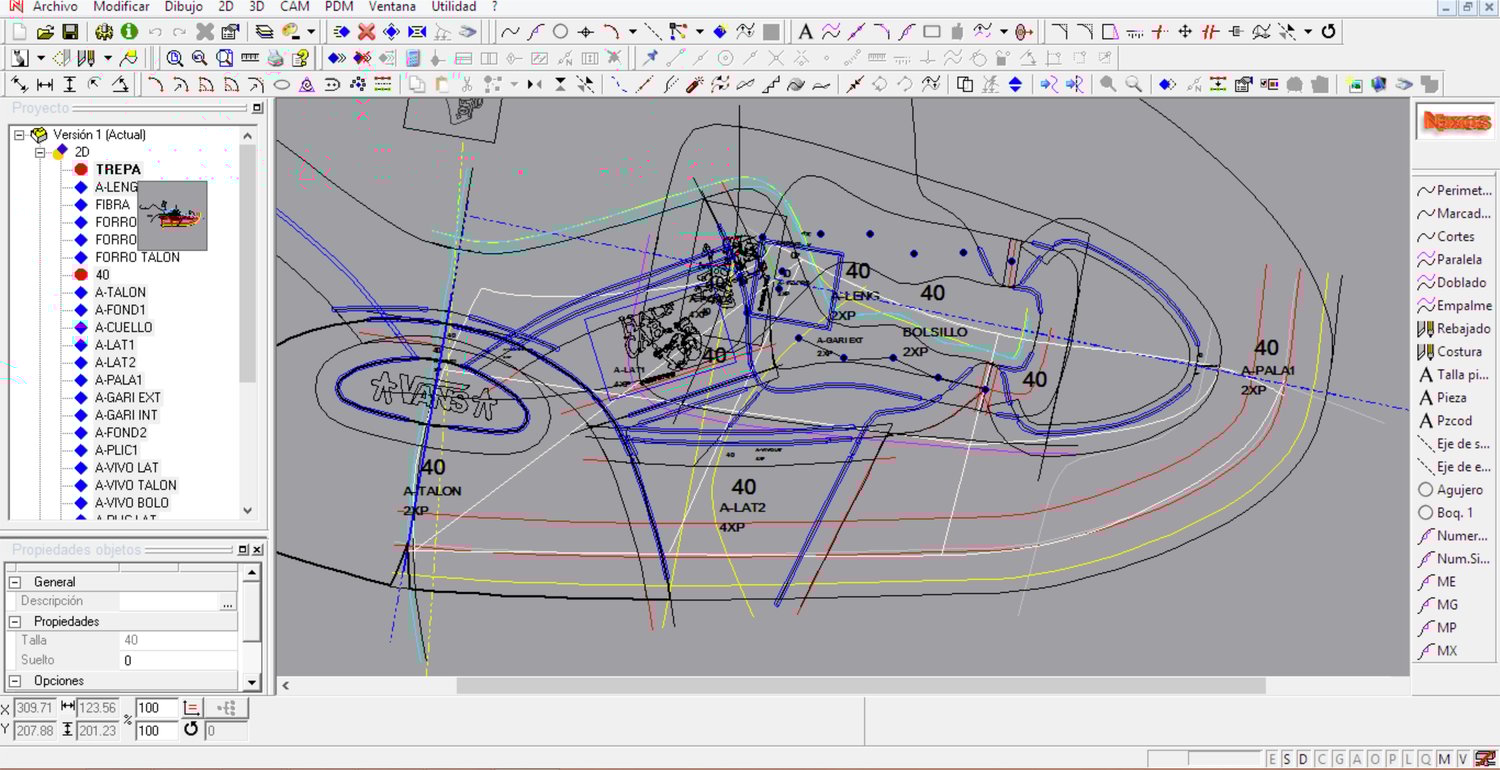
Task: Click the rotation icon next to angle field
Action: 191,730
